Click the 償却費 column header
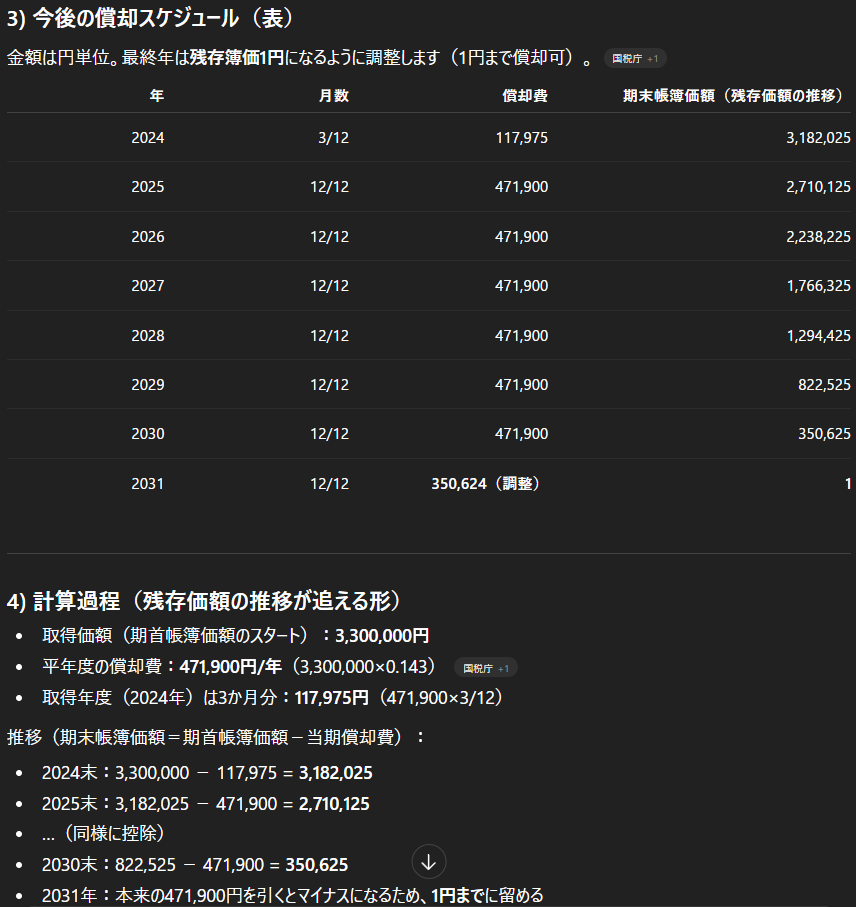 point(524,97)
